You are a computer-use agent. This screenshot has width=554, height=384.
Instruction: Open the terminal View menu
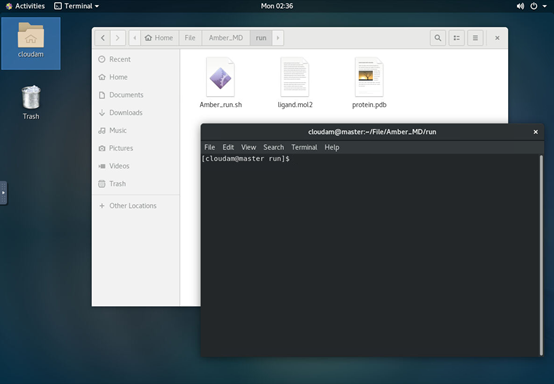tap(248, 147)
